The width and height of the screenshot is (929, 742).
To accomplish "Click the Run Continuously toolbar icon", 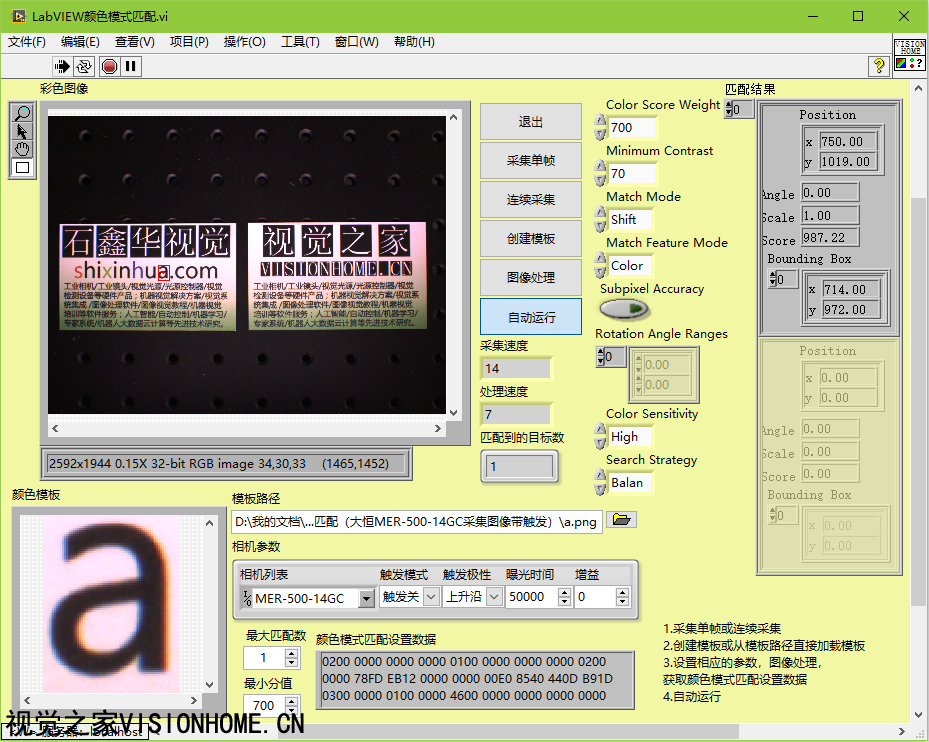I will tap(84, 66).
